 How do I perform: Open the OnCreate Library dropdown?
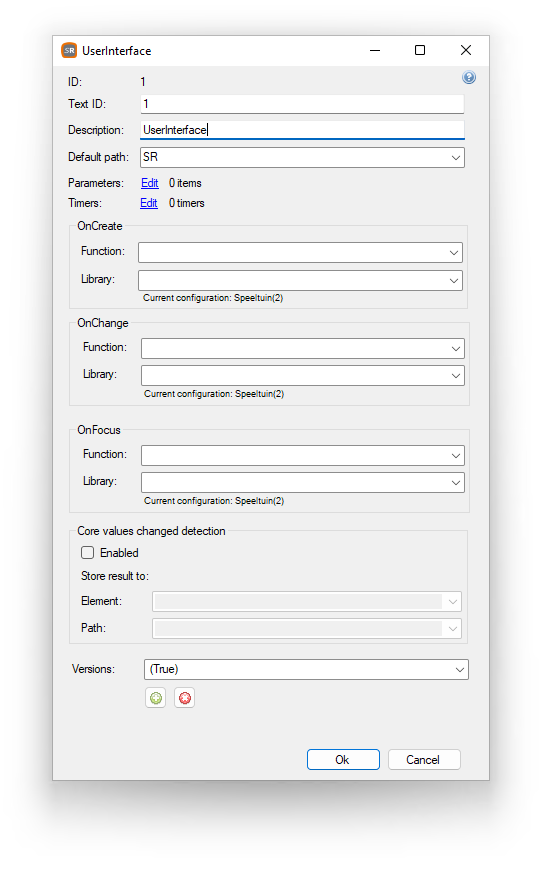coord(300,280)
